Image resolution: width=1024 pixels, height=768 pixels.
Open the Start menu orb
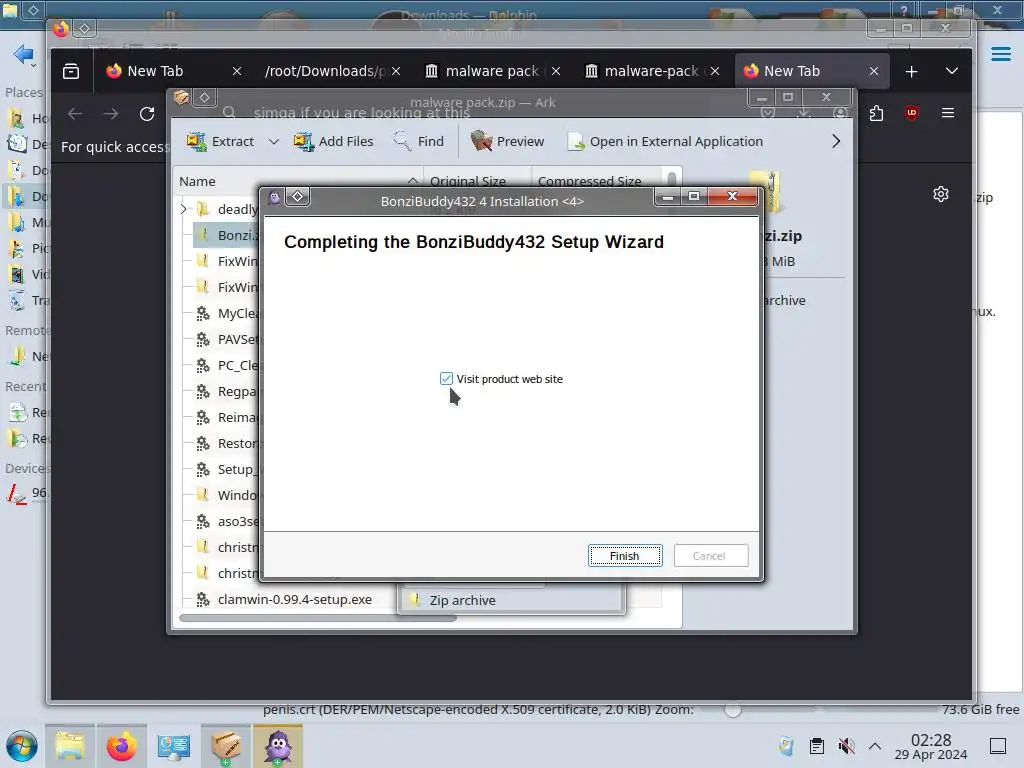22,746
